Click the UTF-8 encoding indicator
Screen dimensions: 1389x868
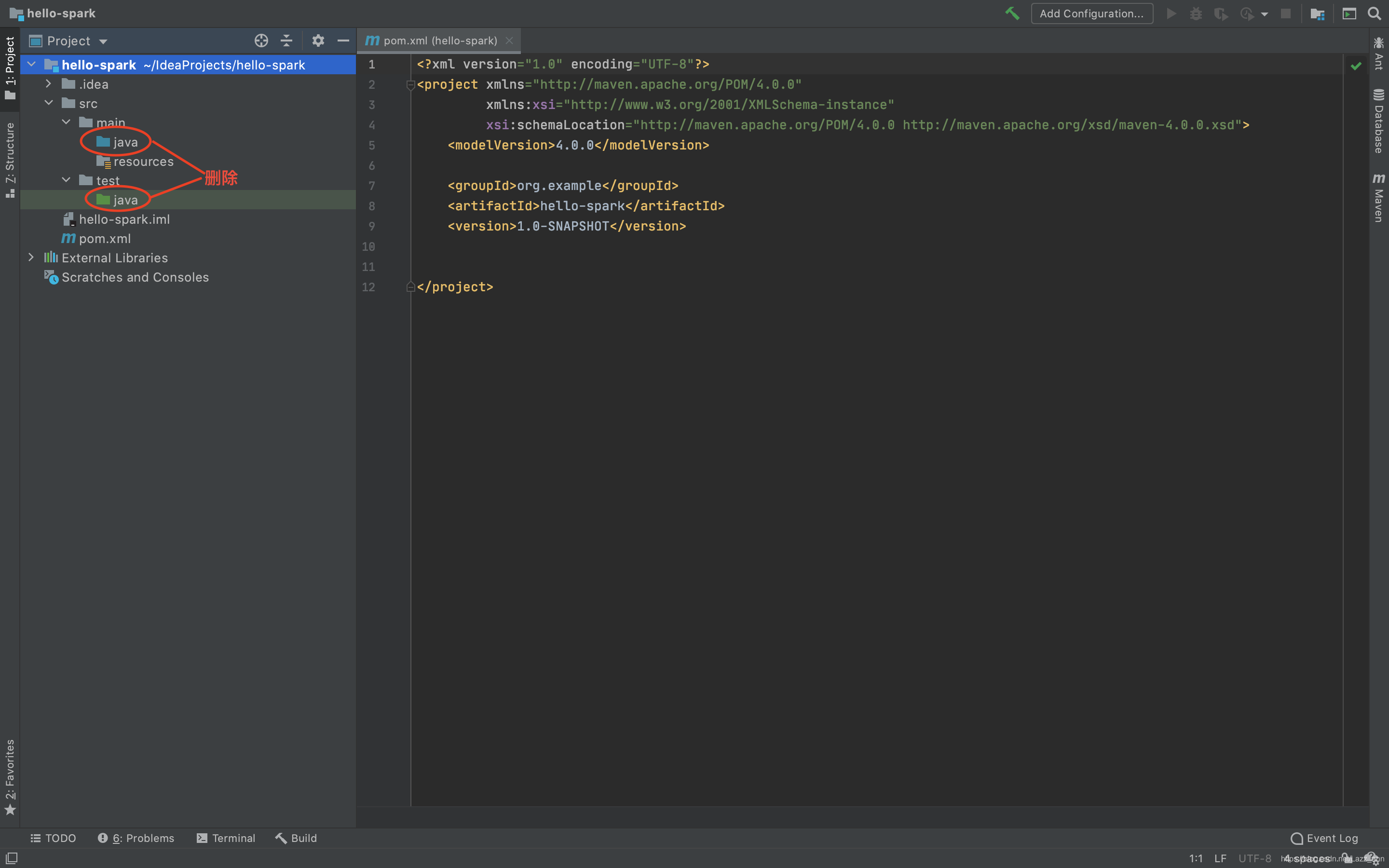1255,858
